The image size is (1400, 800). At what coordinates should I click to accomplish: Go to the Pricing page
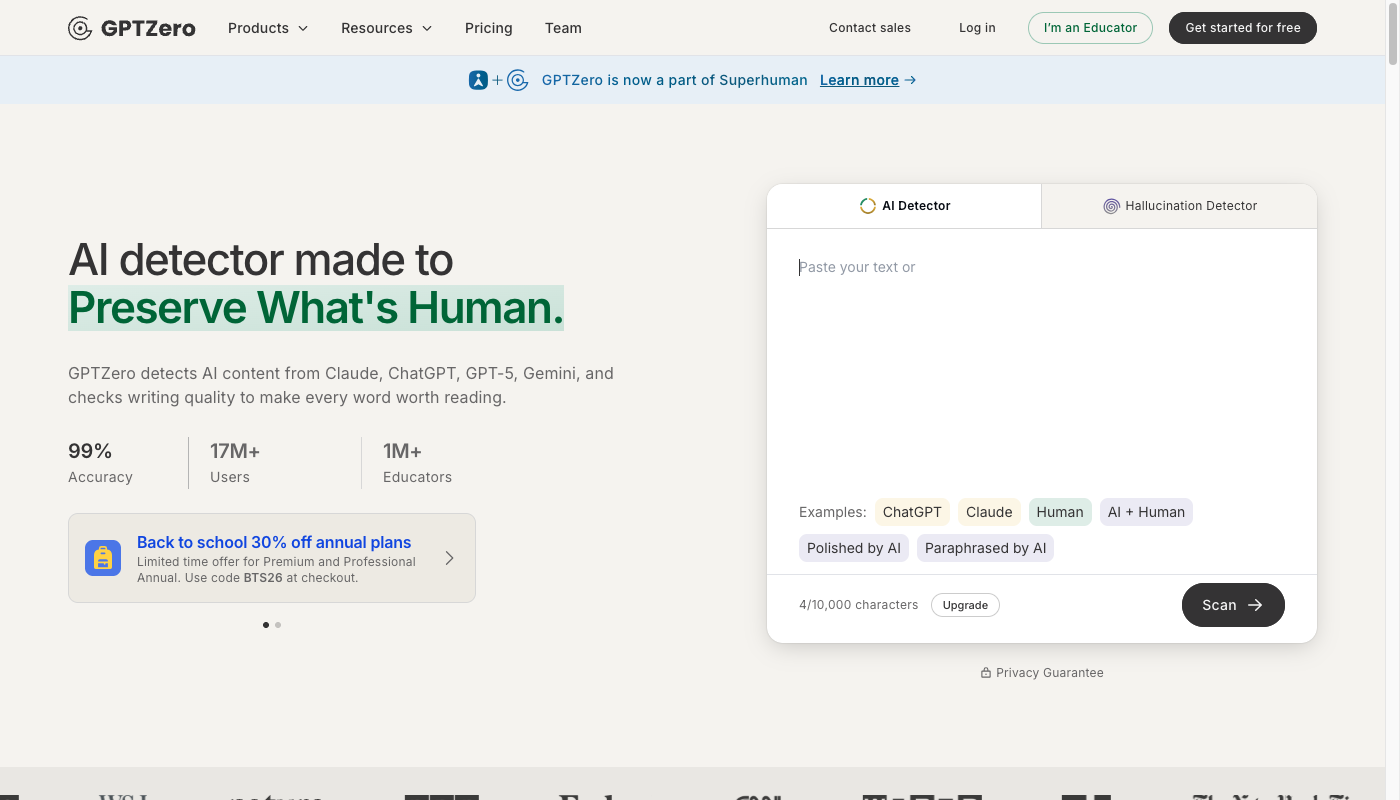[x=488, y=28]
